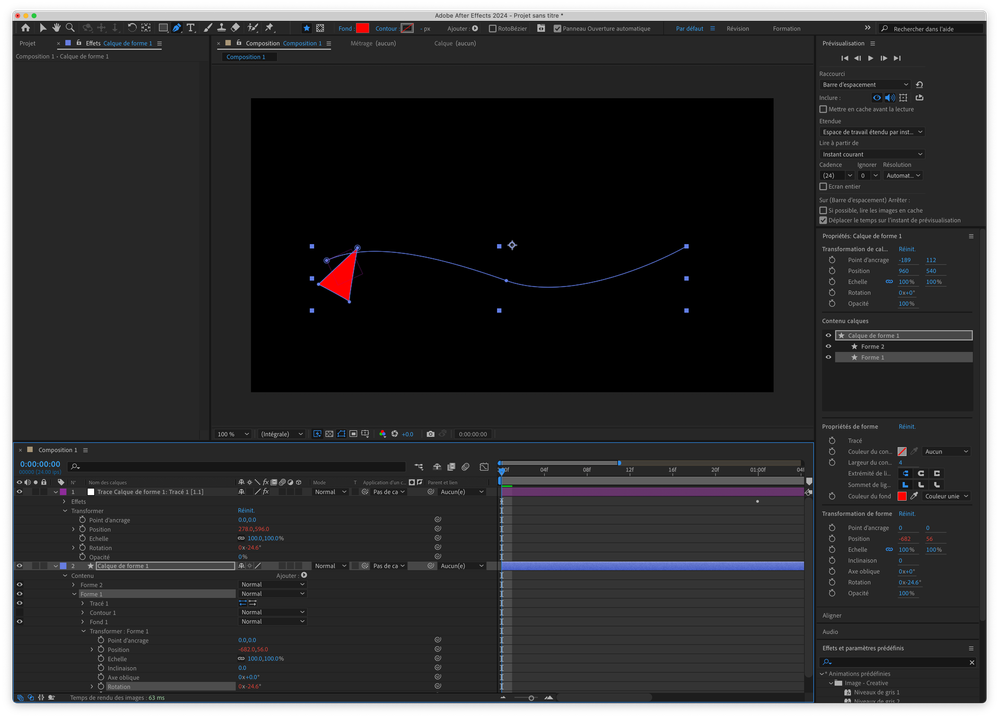Toggle audio inclusion in preview

click(x=890, y=98)
